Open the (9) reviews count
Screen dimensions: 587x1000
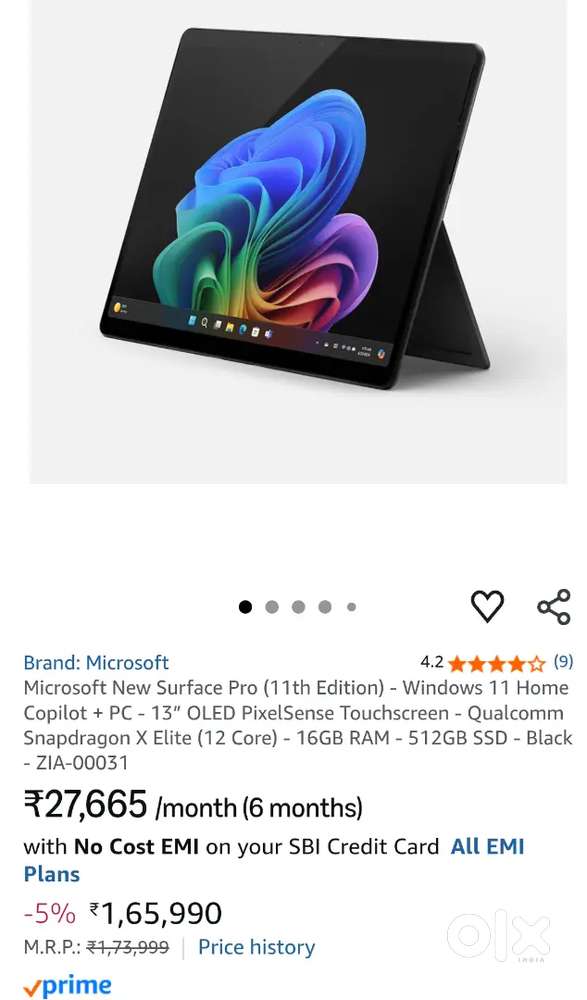(563, 663)
